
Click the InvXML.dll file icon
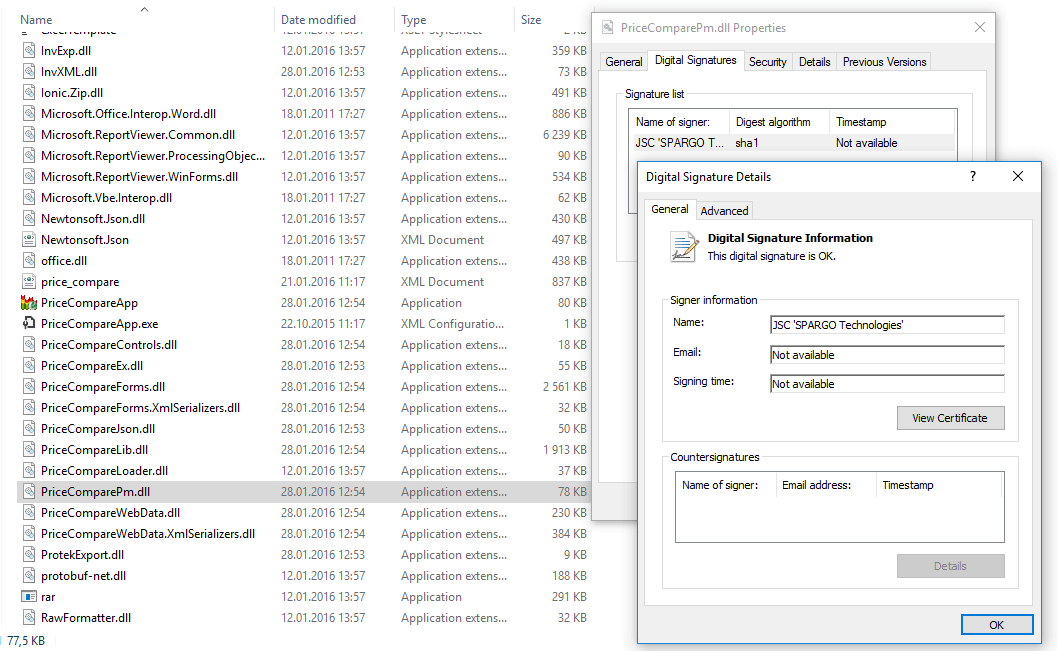click(x=29, y=72)
